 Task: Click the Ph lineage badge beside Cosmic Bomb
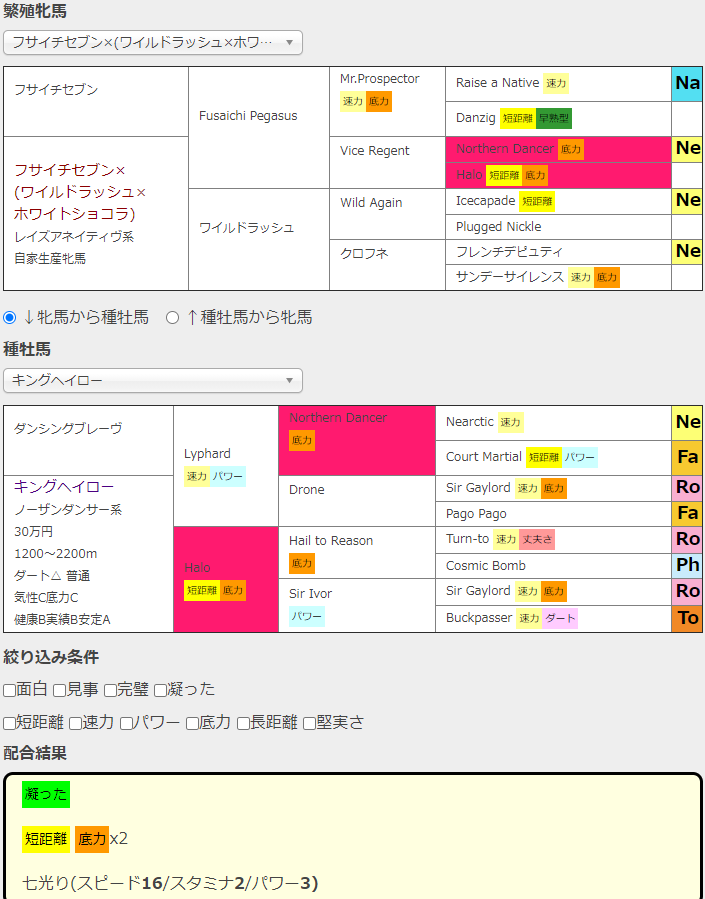pos(686,565)
